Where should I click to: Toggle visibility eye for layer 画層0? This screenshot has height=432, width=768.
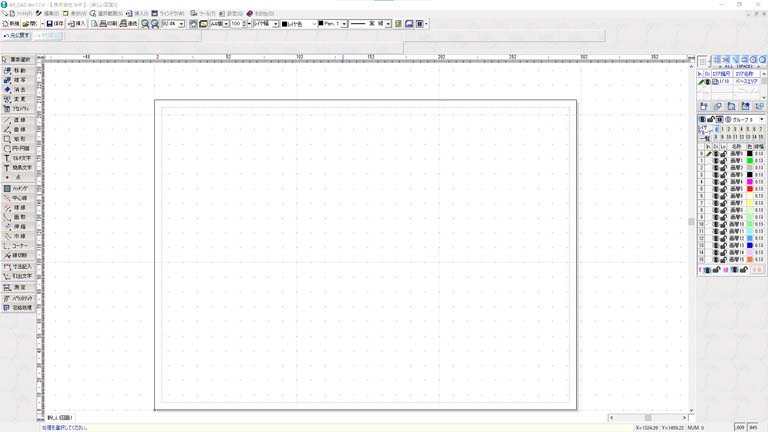click(x=716, y=154)
